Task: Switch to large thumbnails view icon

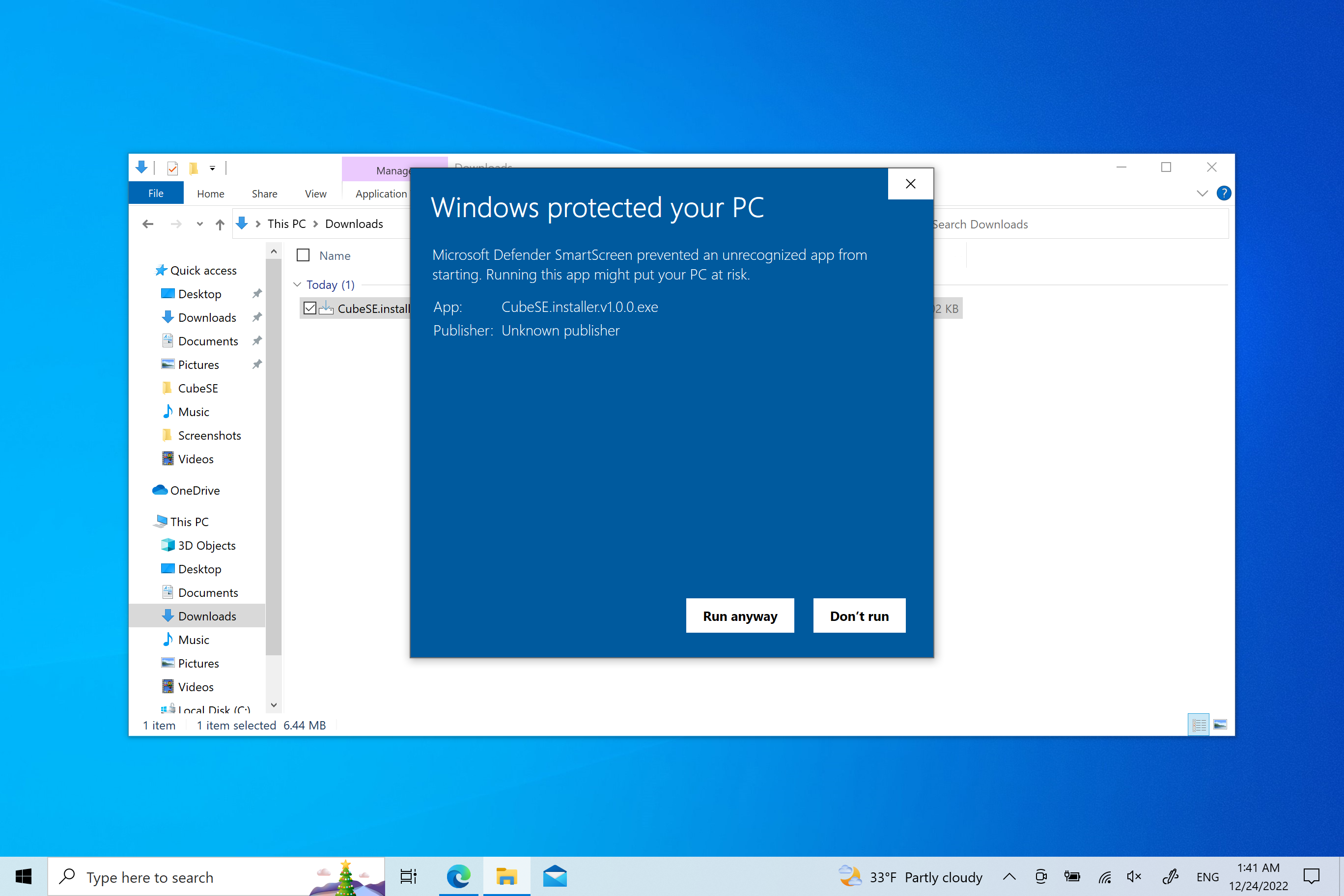Action: 1220,725
